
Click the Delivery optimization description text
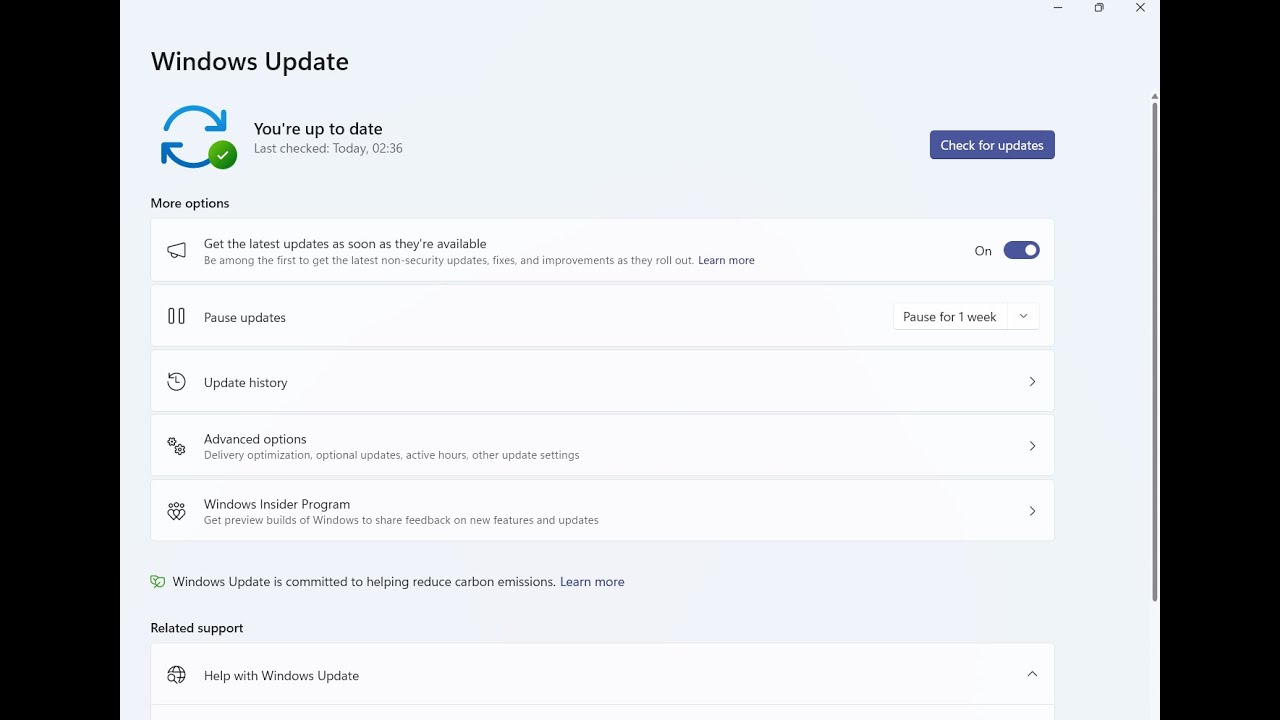coord(392,455)
